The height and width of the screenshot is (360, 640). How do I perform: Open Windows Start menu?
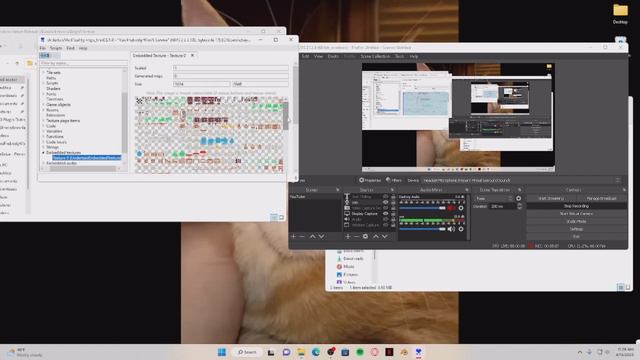point(222,352)
